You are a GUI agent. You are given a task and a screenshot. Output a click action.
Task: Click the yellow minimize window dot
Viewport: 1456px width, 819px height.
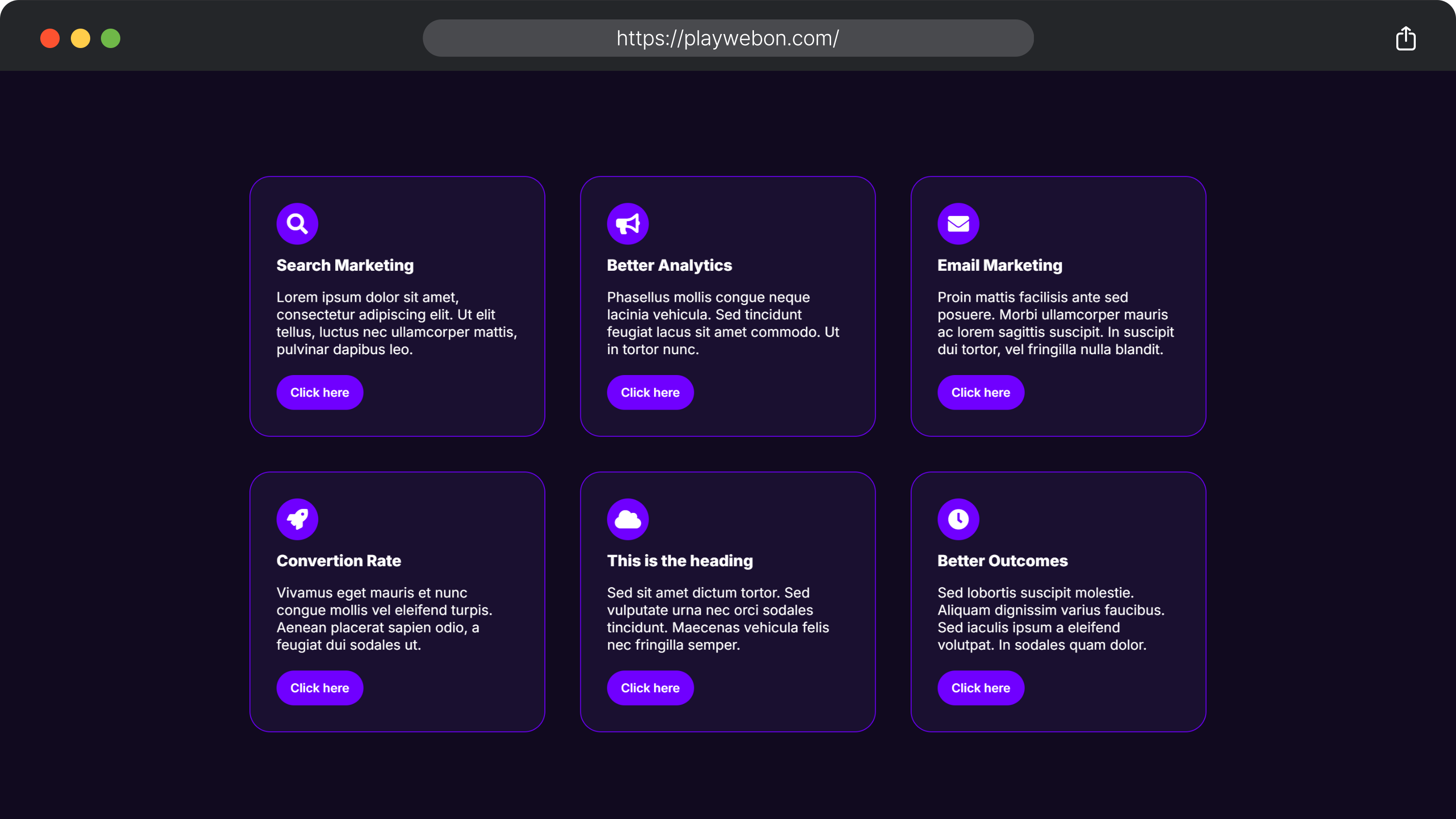pos(80,38)
